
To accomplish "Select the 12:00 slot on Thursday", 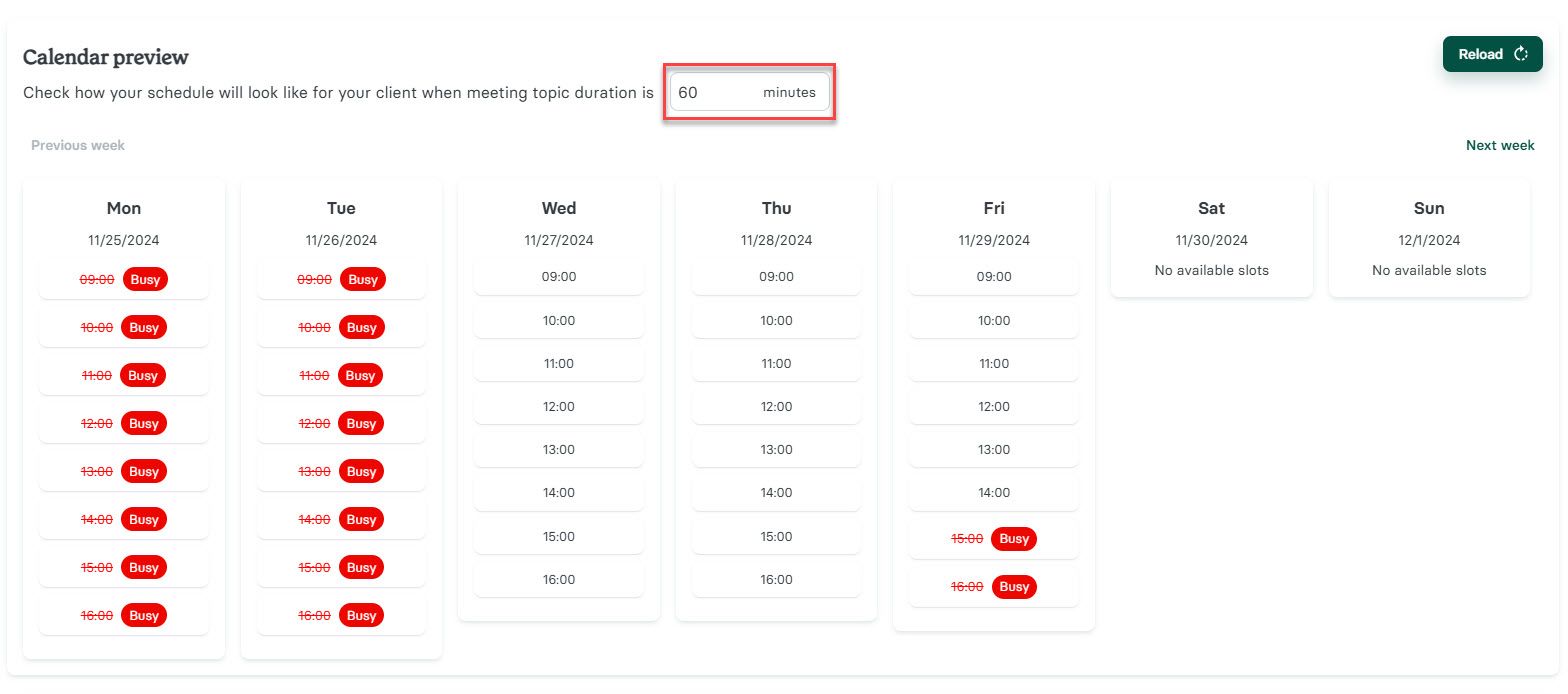I will click(x=776, y=406).
